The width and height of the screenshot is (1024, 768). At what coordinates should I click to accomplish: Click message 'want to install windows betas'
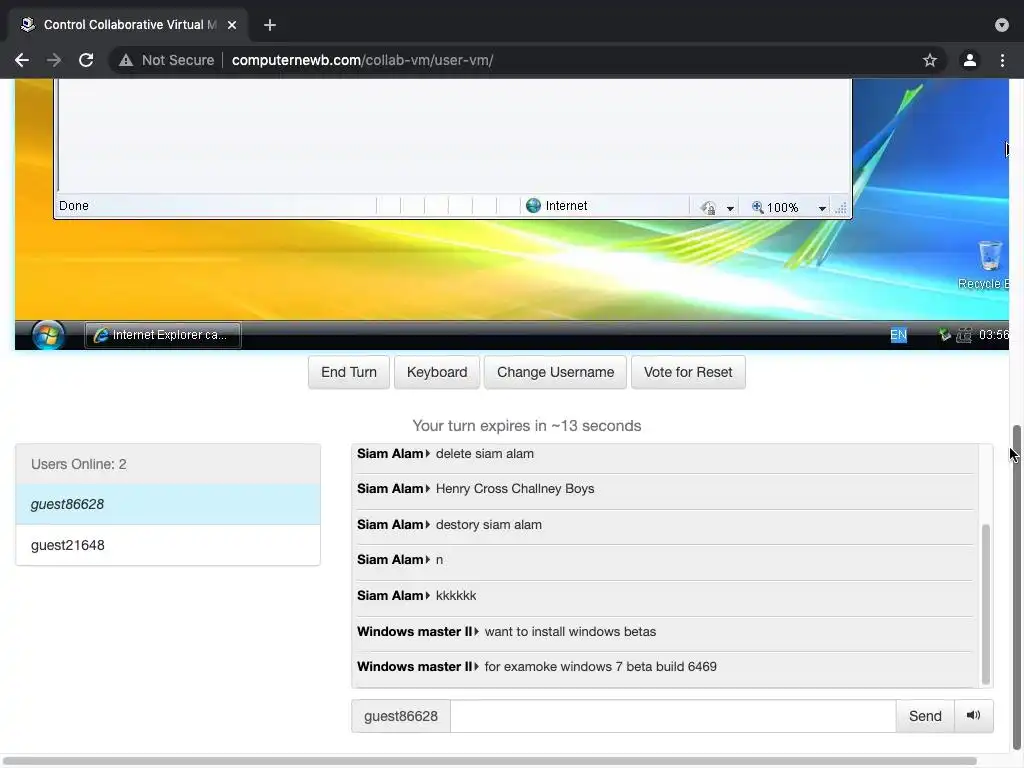point(570,632)
